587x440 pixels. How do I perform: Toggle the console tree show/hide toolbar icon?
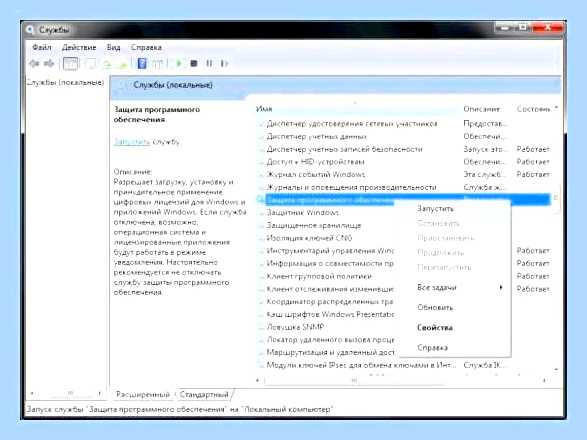(71, 64)
